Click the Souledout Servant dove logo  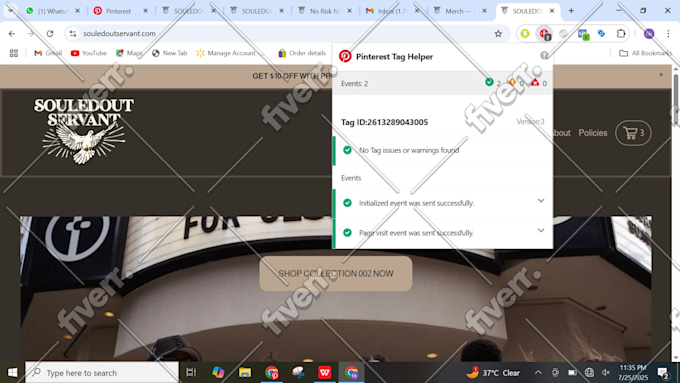point(84,131)
